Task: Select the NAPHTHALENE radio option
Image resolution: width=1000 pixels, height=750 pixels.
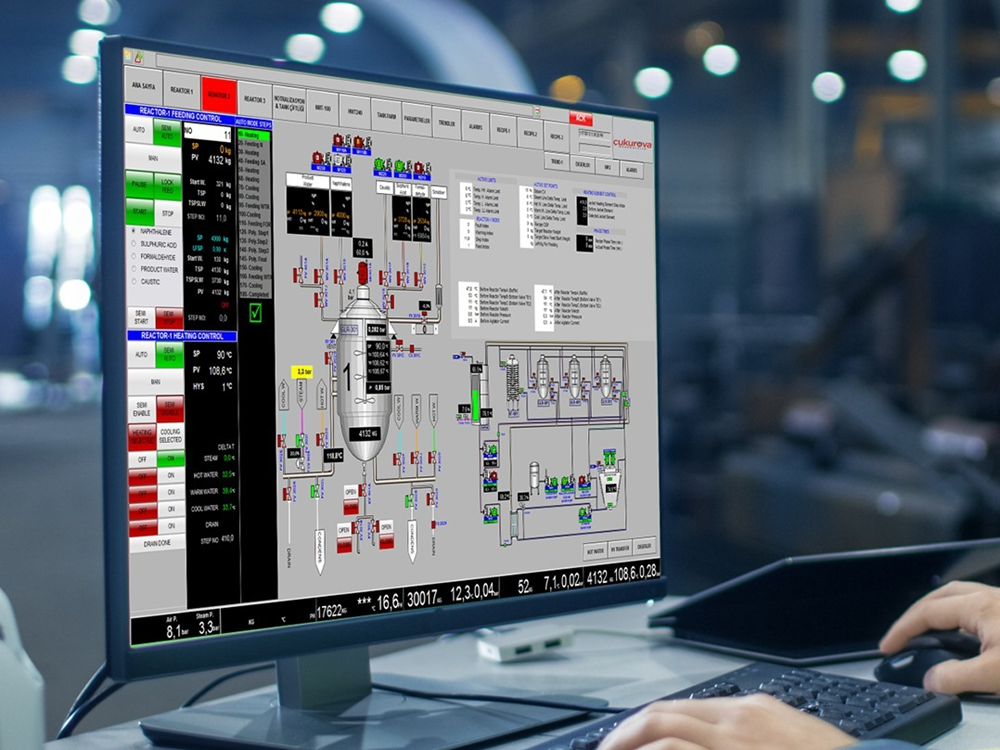Action: pyautogui.click(x=134, y=230)
